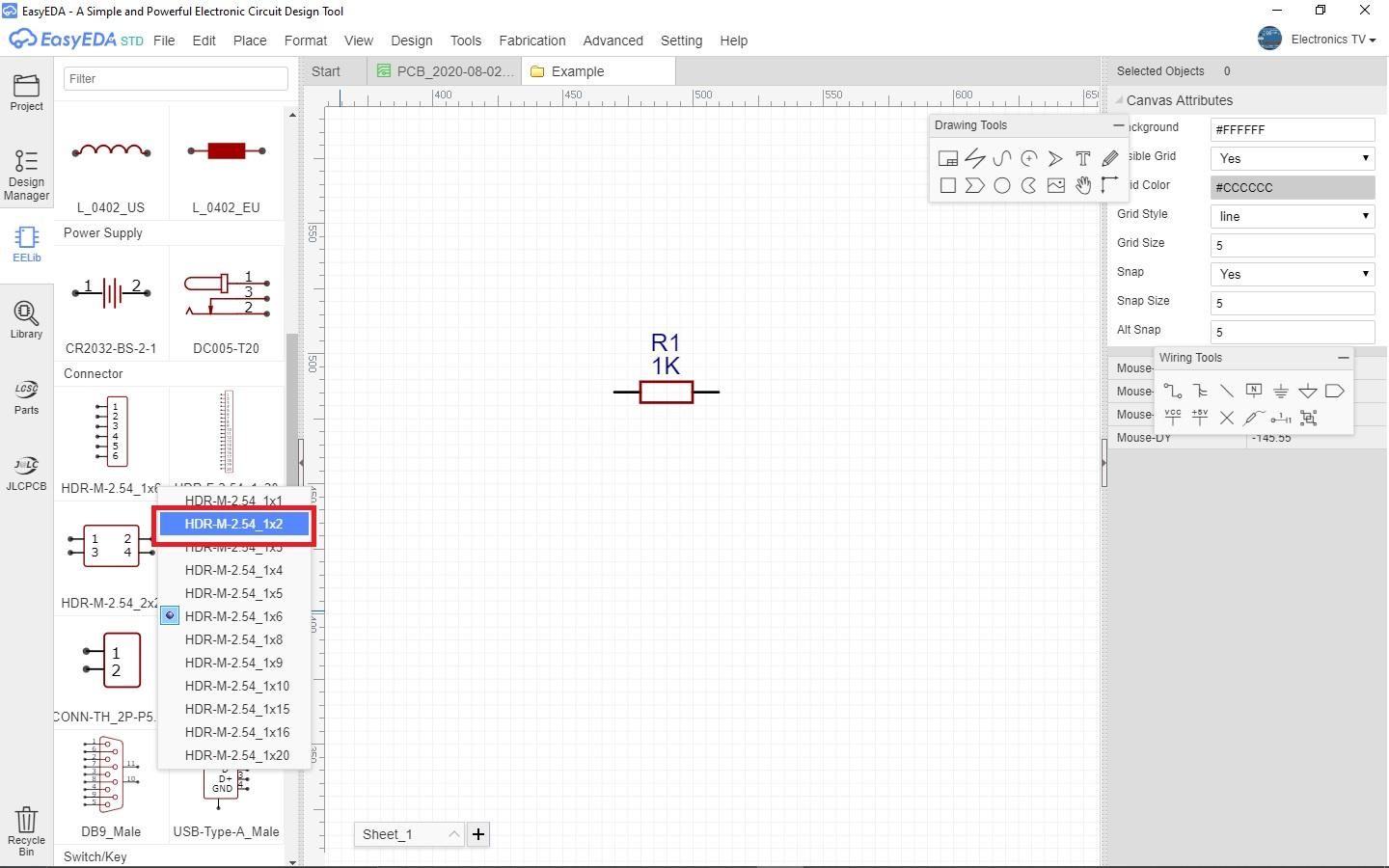Screen dimensions: 1389x868
Task: Open the Recycle Bin panel
Action: click(26, 827)
